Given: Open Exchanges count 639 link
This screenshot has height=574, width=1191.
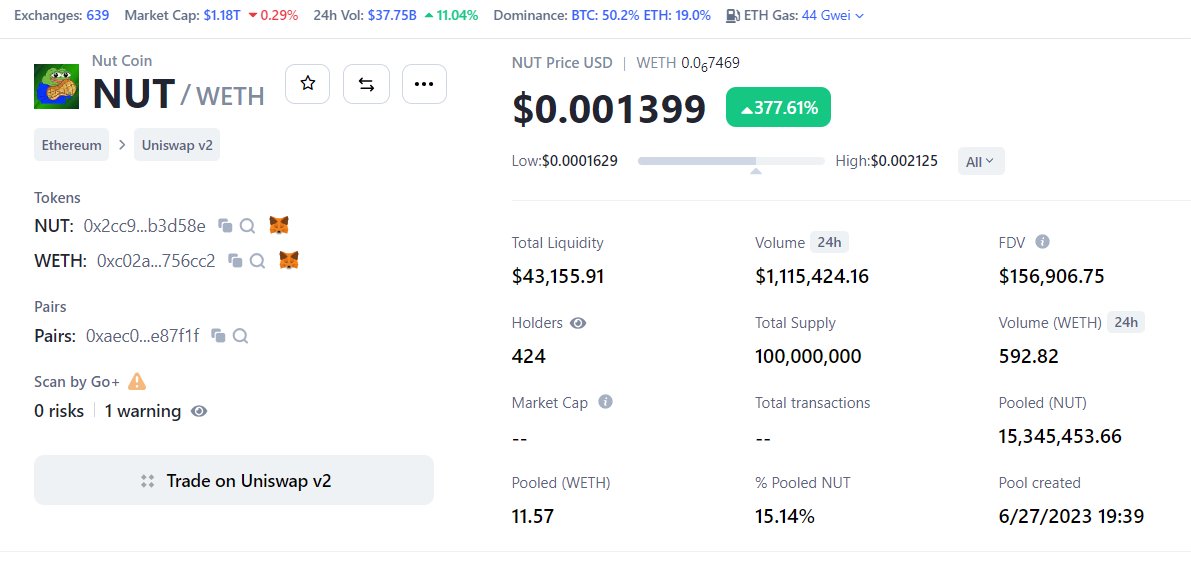Looking at the screenshot, I should click(x=97, y=15).
